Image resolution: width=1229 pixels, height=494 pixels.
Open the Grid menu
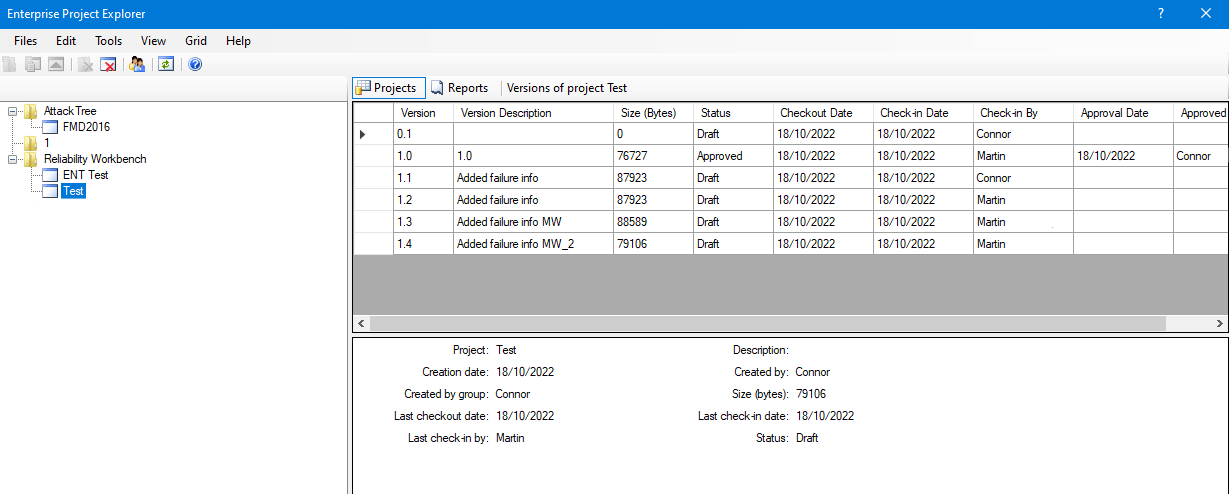[x=196, y=41]
